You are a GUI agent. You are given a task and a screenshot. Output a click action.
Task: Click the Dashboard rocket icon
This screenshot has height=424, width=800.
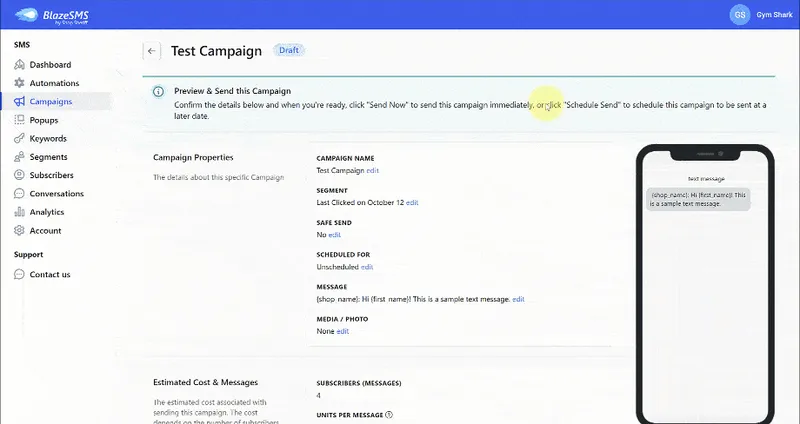(19, 64)
